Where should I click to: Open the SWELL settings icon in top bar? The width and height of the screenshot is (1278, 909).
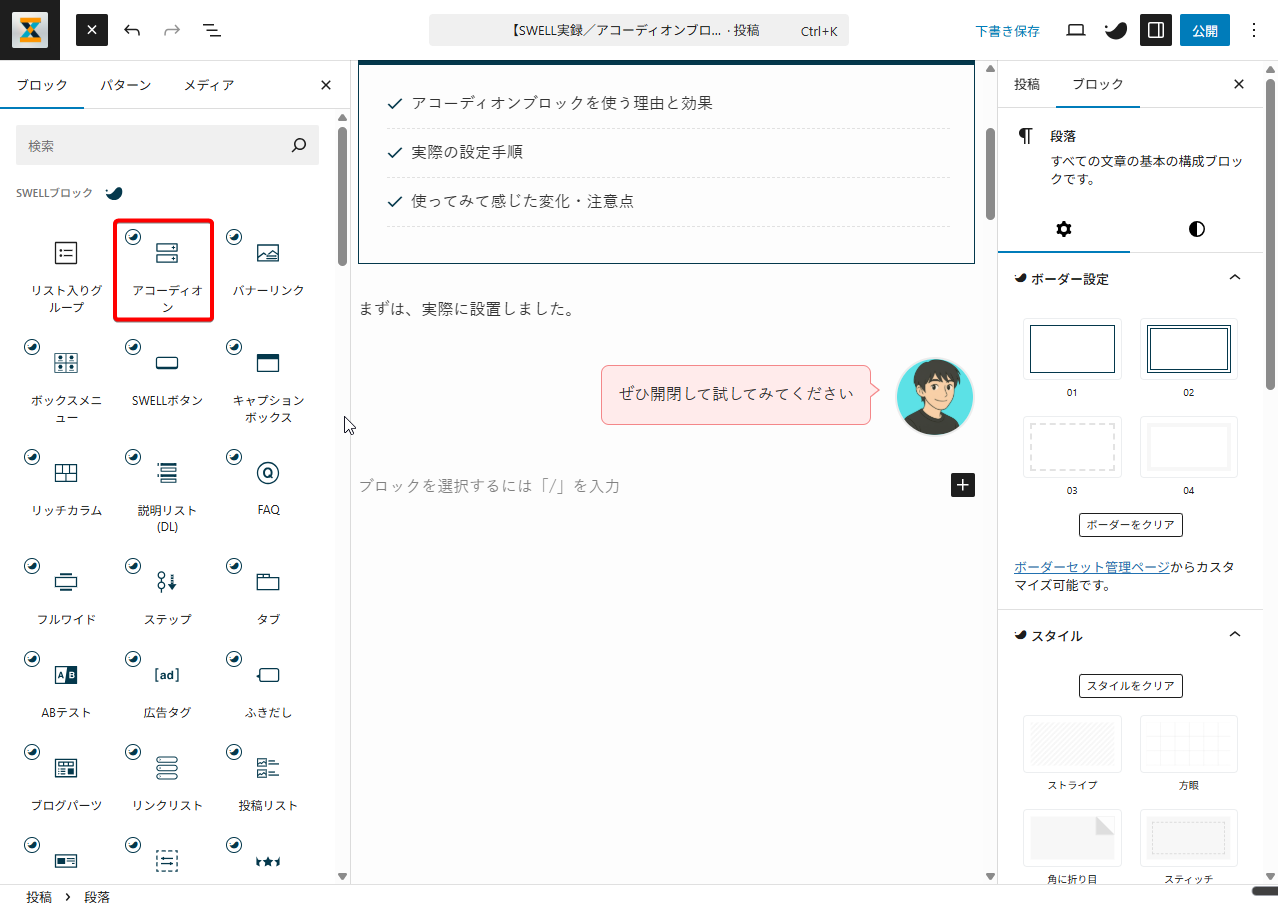(x=1115, y=30)
